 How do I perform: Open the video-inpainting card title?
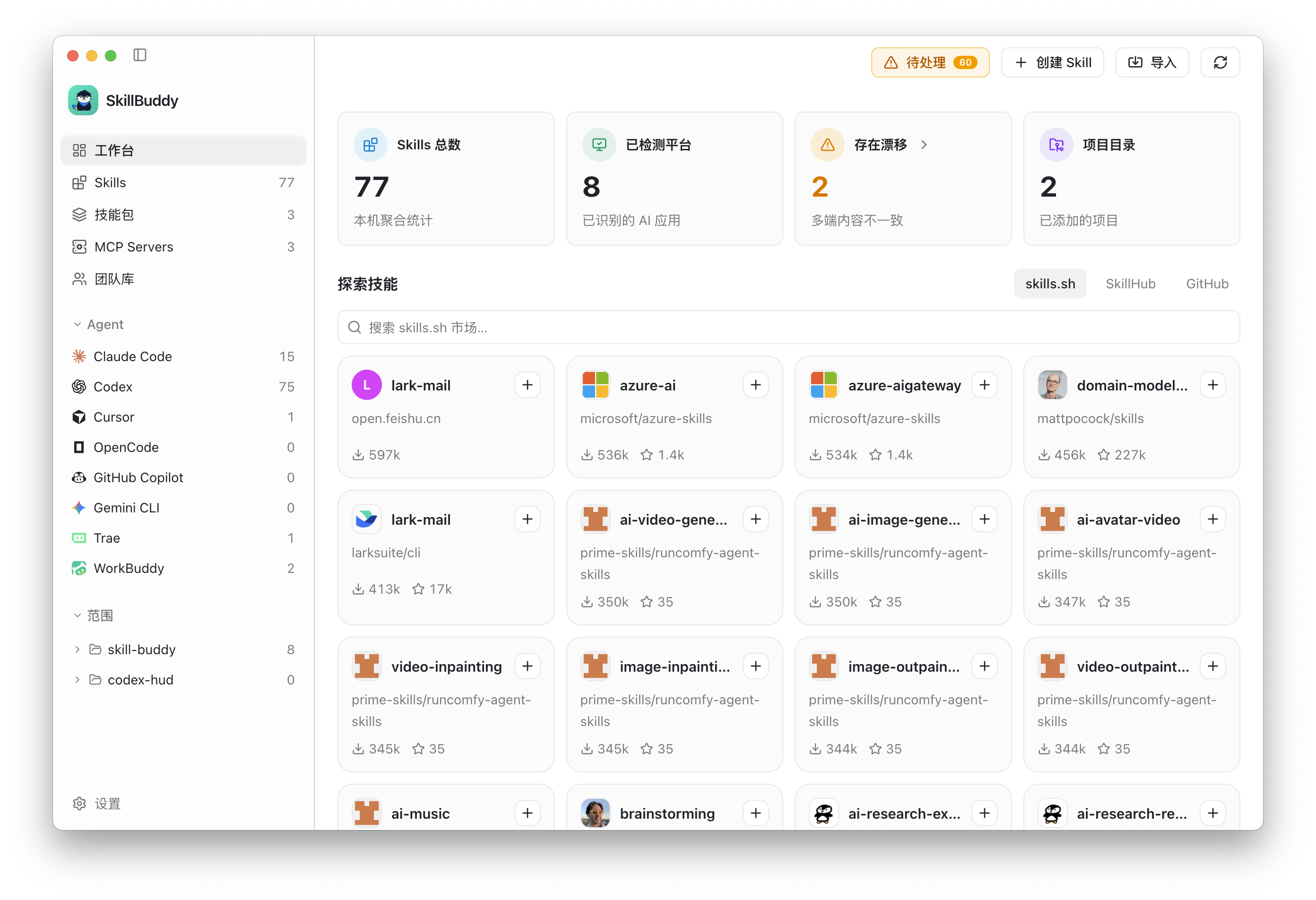tap(446, 666)
